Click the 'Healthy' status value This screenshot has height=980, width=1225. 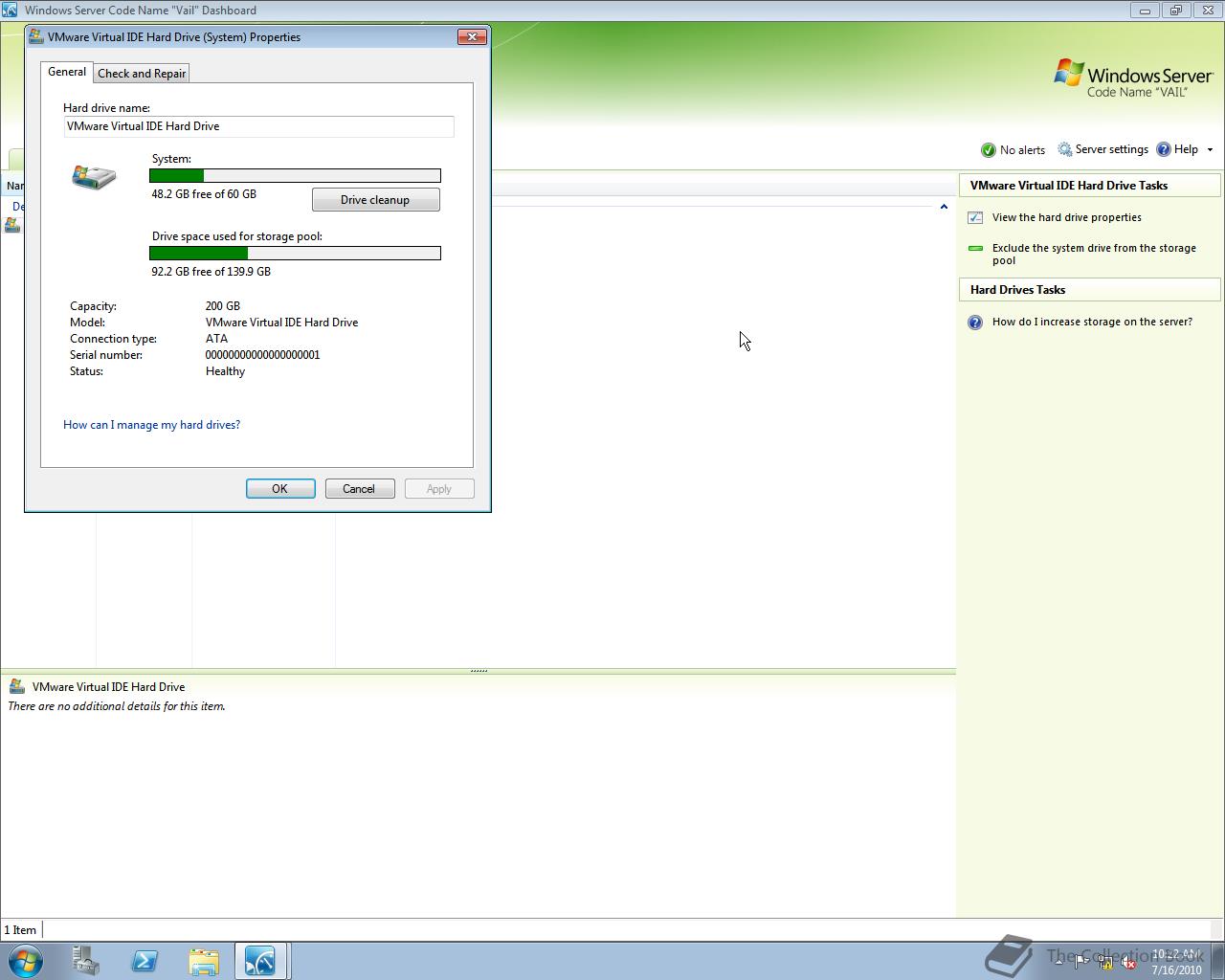[x=225, y=371]
